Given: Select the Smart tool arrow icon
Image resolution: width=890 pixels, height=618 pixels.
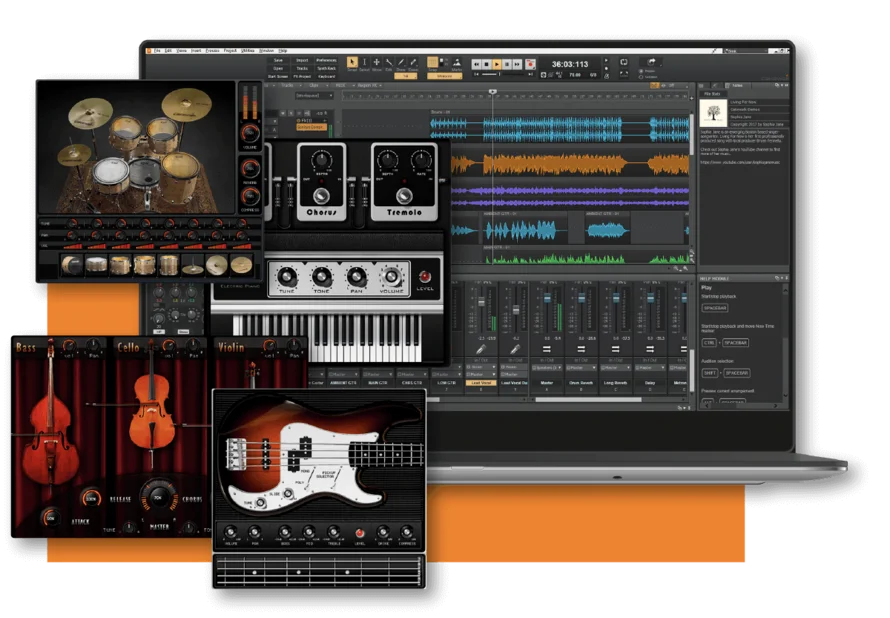Looking at the screenshot, I should [352, 63].
